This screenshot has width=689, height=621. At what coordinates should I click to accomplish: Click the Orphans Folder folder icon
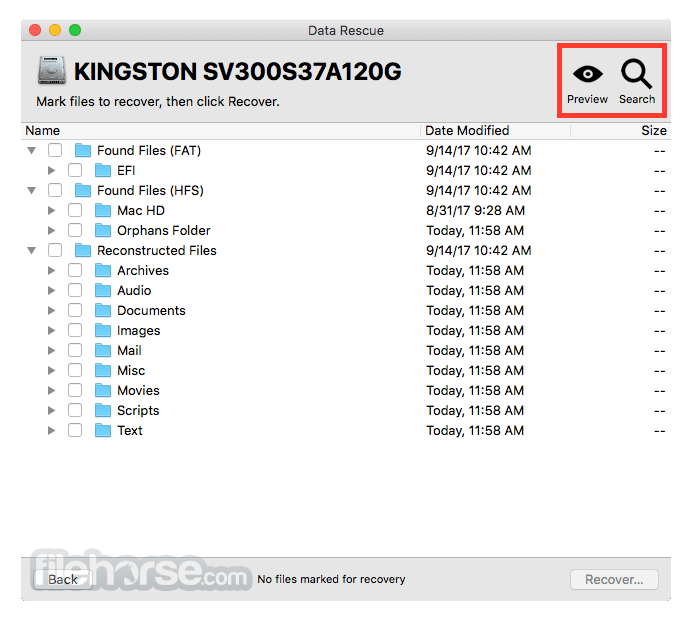103,230
